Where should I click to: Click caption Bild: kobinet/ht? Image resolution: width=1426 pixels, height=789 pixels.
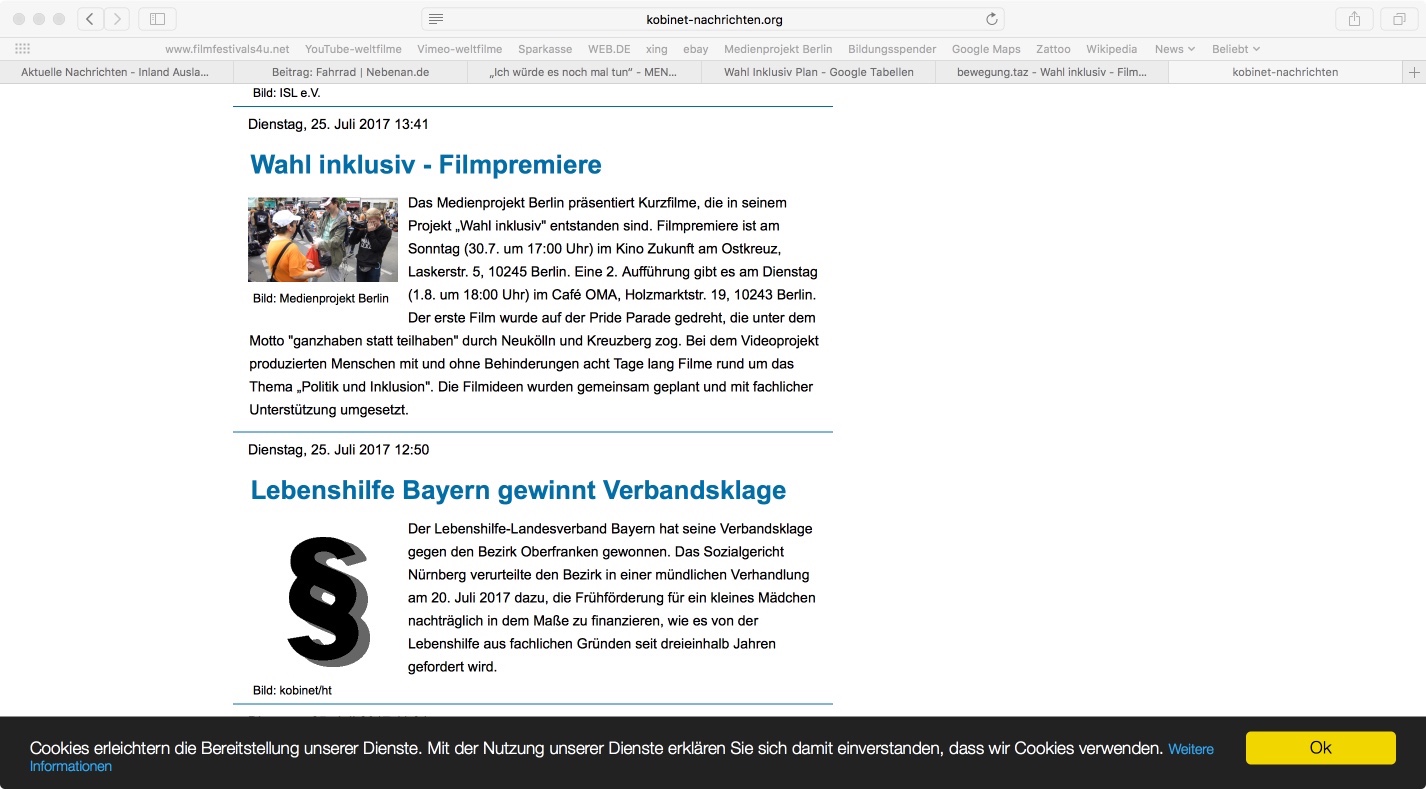(x=292, y=690)
